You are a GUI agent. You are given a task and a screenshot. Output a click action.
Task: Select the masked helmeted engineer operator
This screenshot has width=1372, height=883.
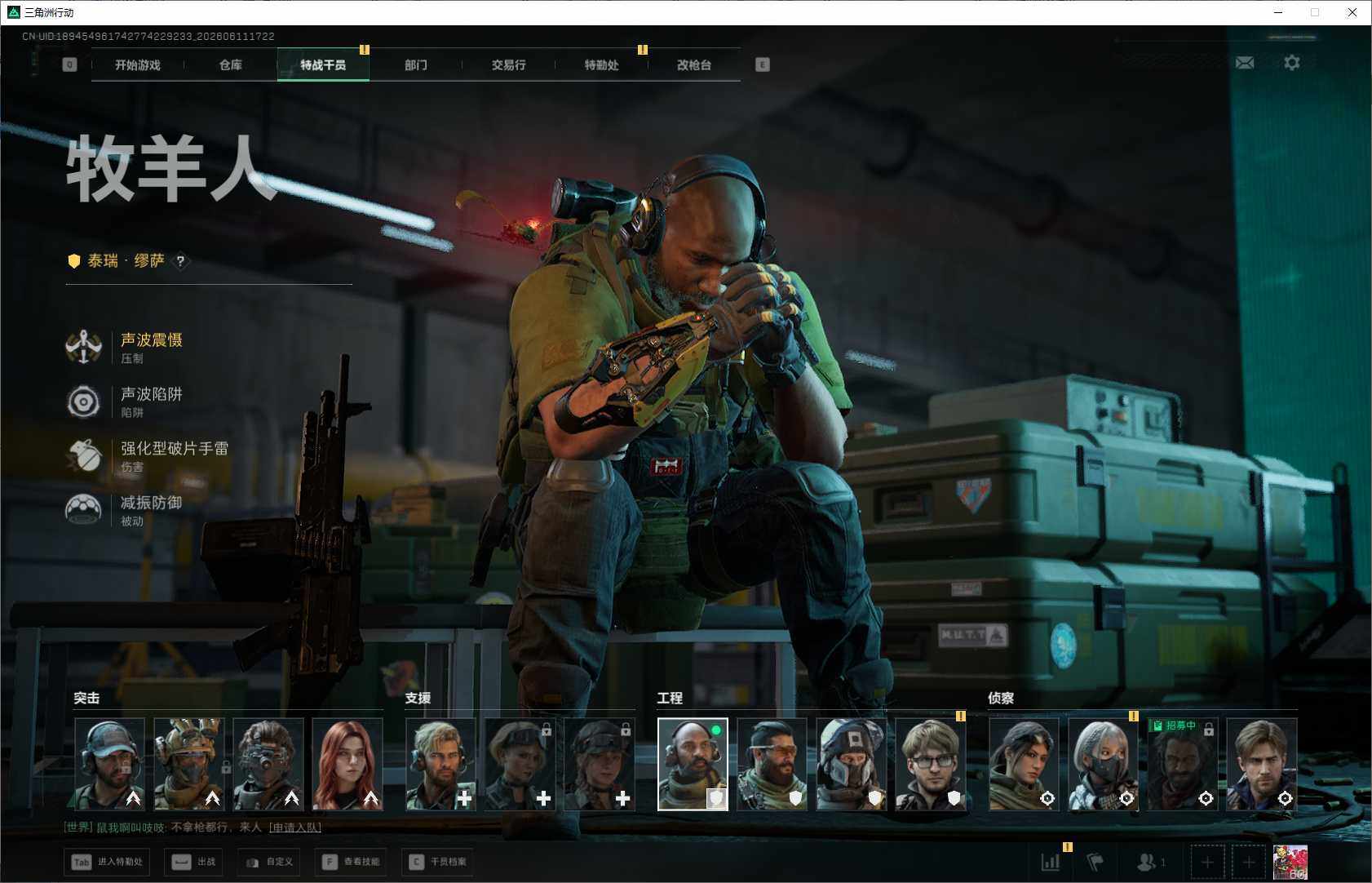852,764
